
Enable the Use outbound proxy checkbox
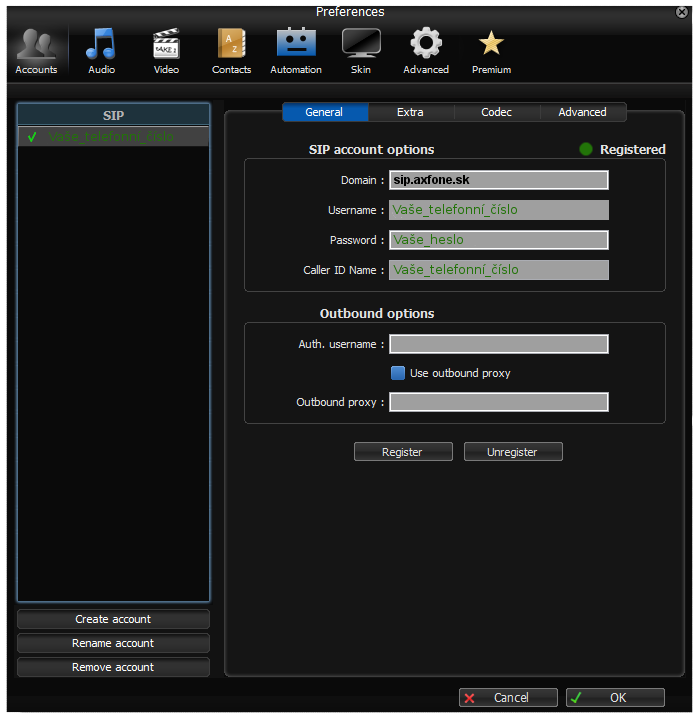click(x=398, y=373)
